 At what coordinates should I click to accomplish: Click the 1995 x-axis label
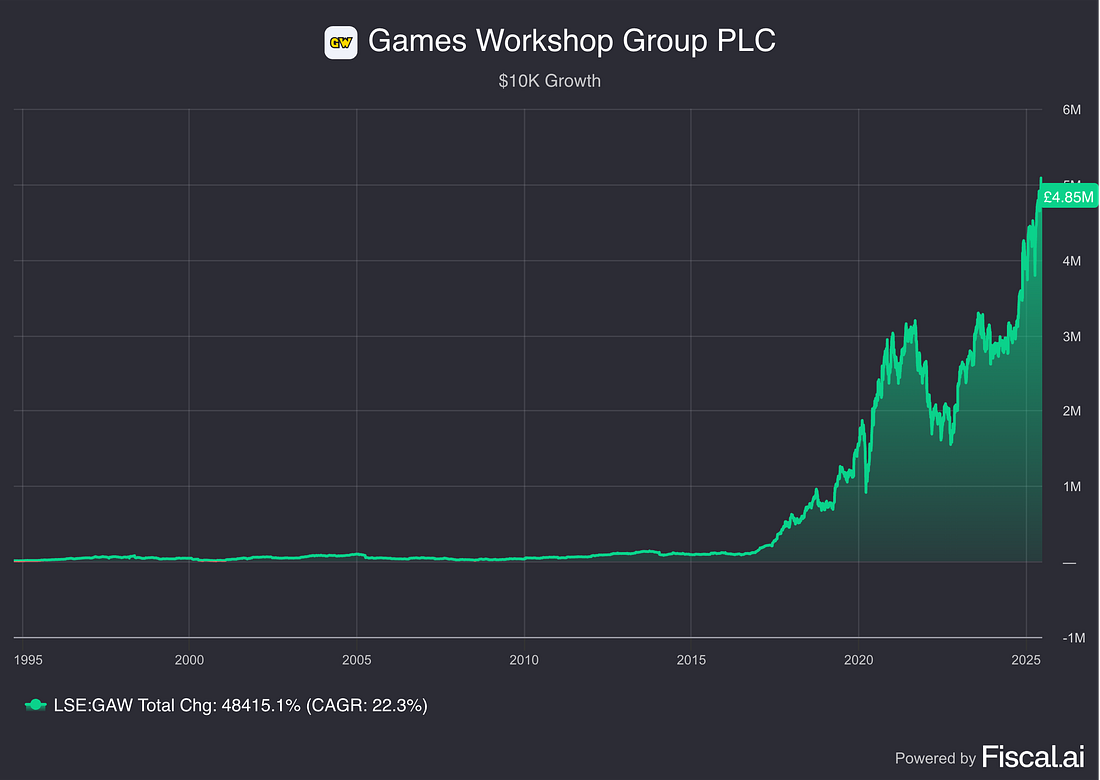pyautogui.click(x=28, y=660)
